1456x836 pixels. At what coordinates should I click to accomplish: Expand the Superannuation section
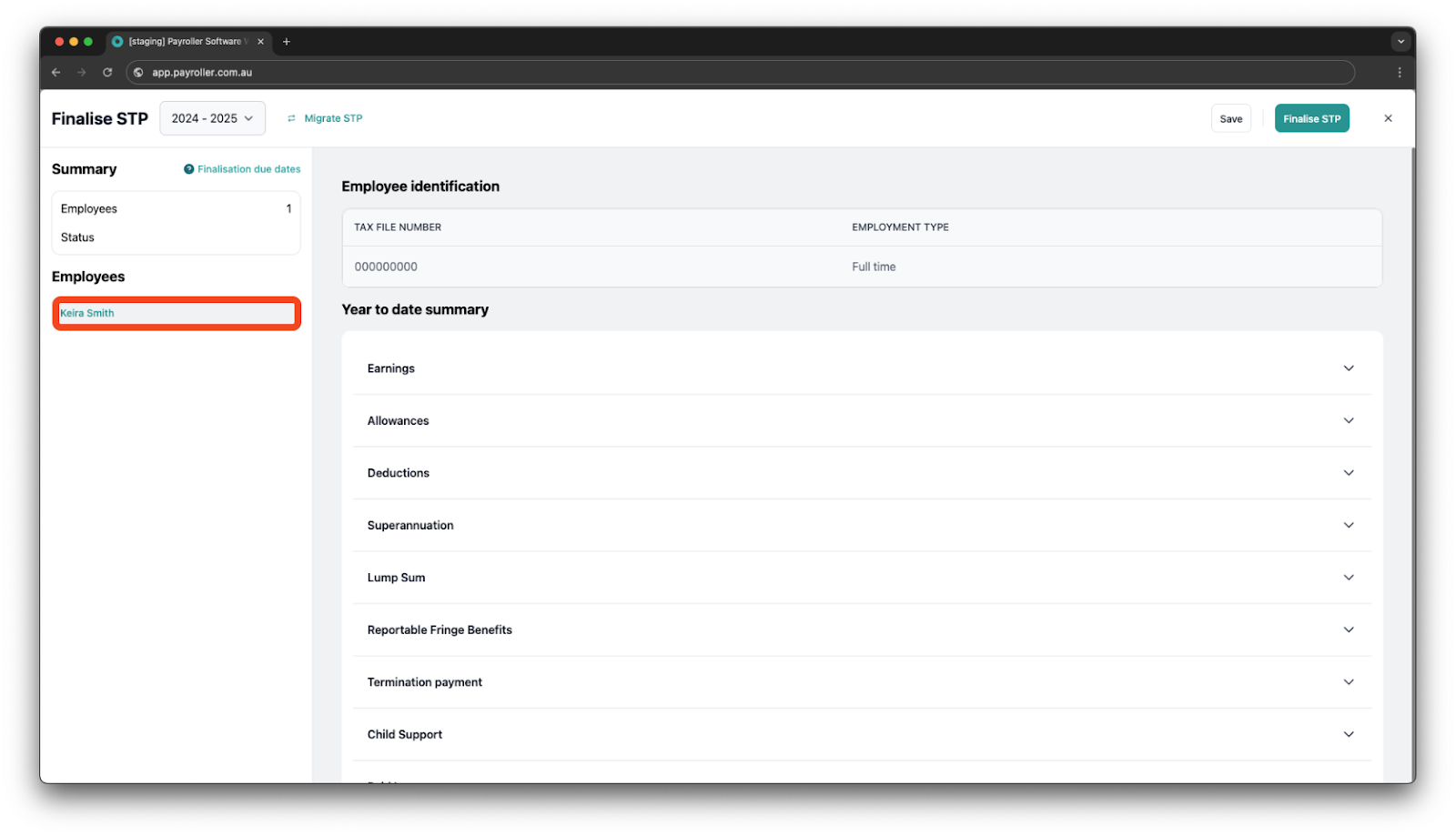(1348, 525)
